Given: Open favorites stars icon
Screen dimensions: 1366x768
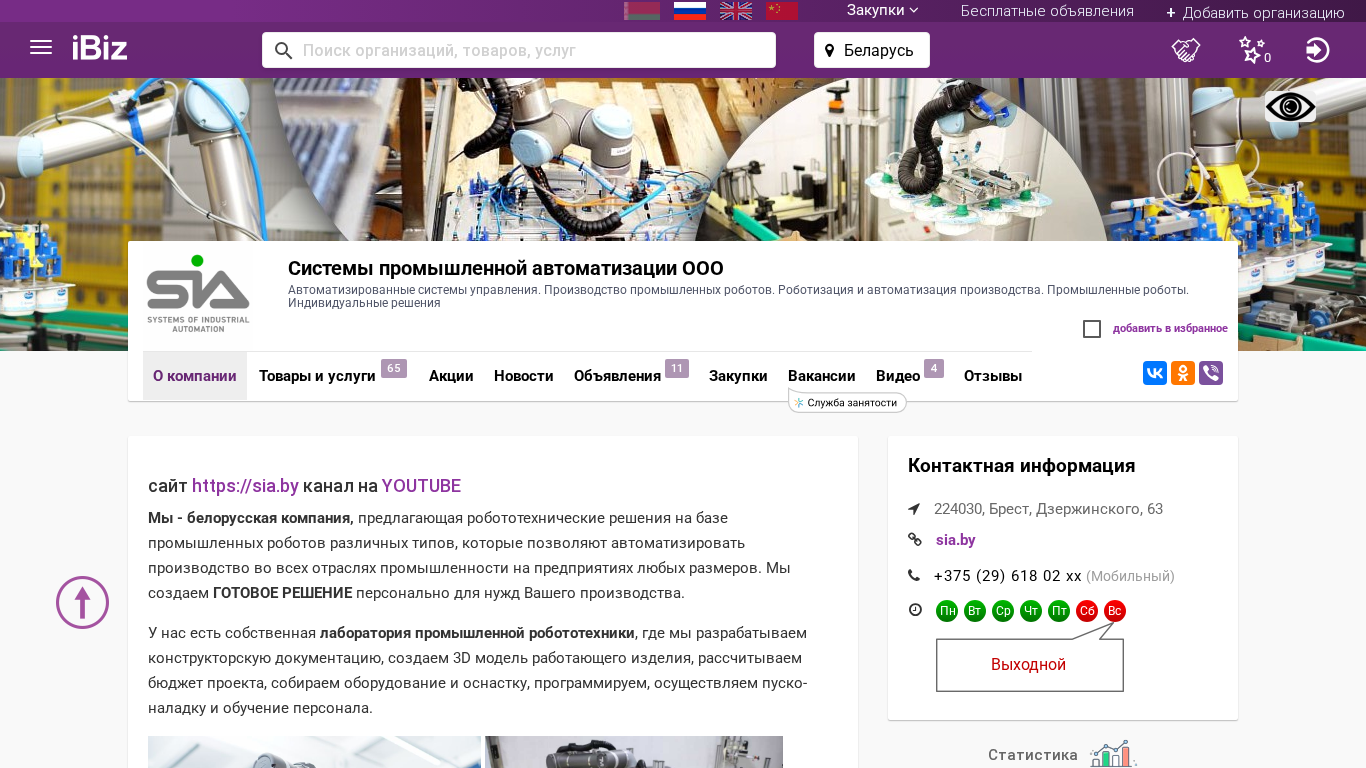Looking at the screenshot, I should pyautogui.click(x=1253, y=50).
